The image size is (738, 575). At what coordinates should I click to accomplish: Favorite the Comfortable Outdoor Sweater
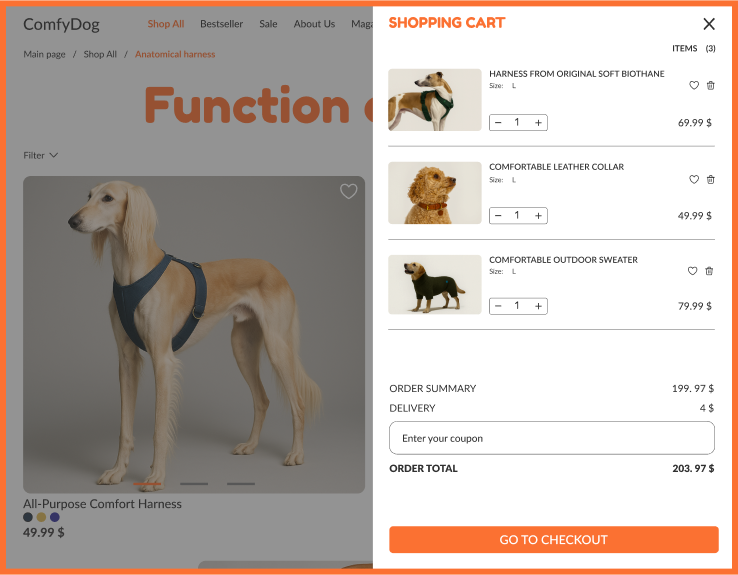[x=692, y=271]
